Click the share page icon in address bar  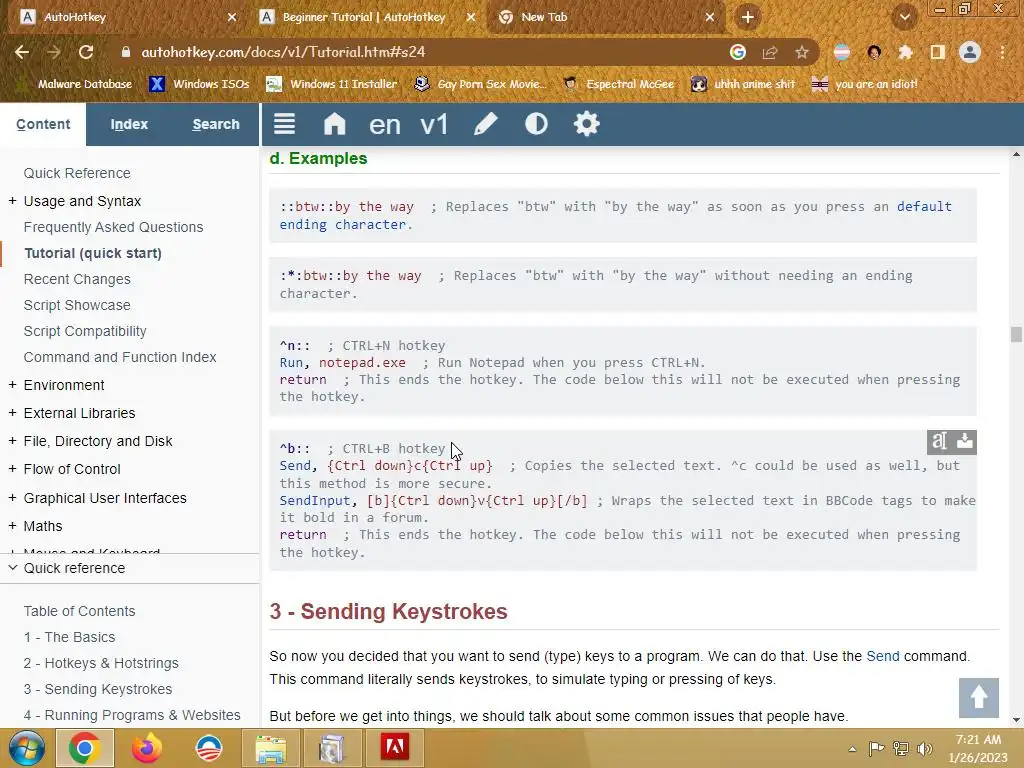[770, 52]
